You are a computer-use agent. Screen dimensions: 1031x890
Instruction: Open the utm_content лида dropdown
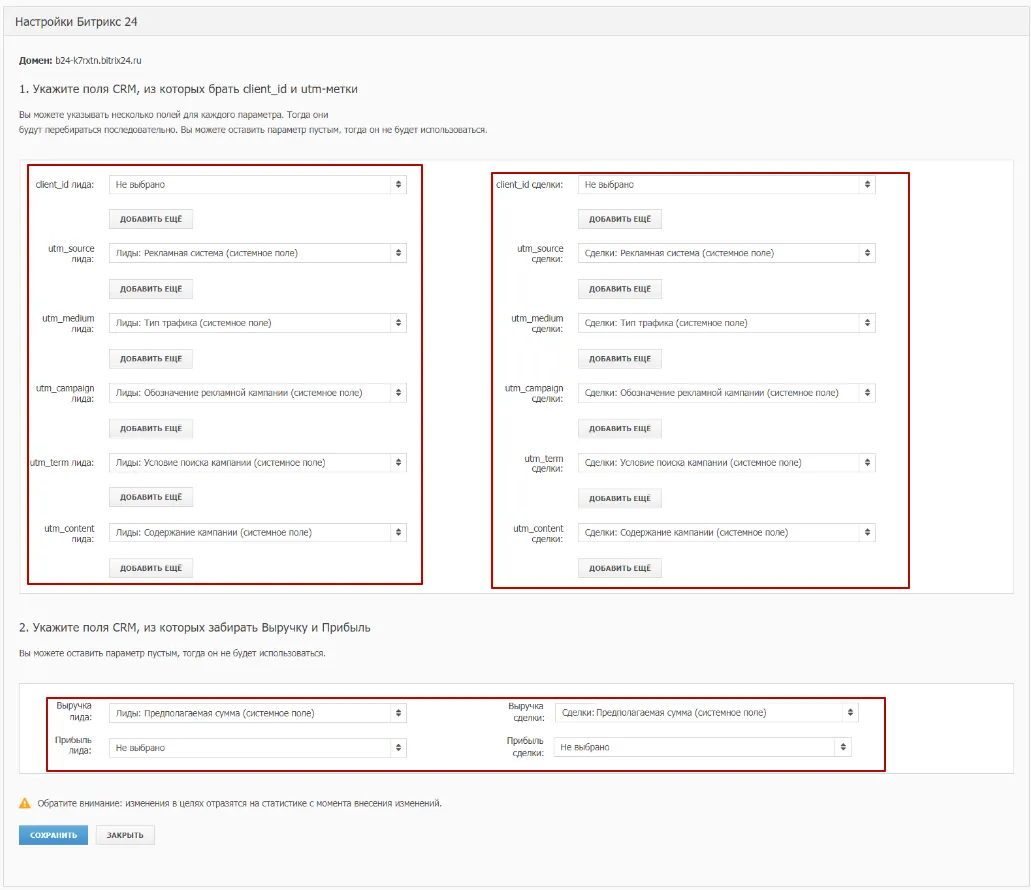pos(258,532)
